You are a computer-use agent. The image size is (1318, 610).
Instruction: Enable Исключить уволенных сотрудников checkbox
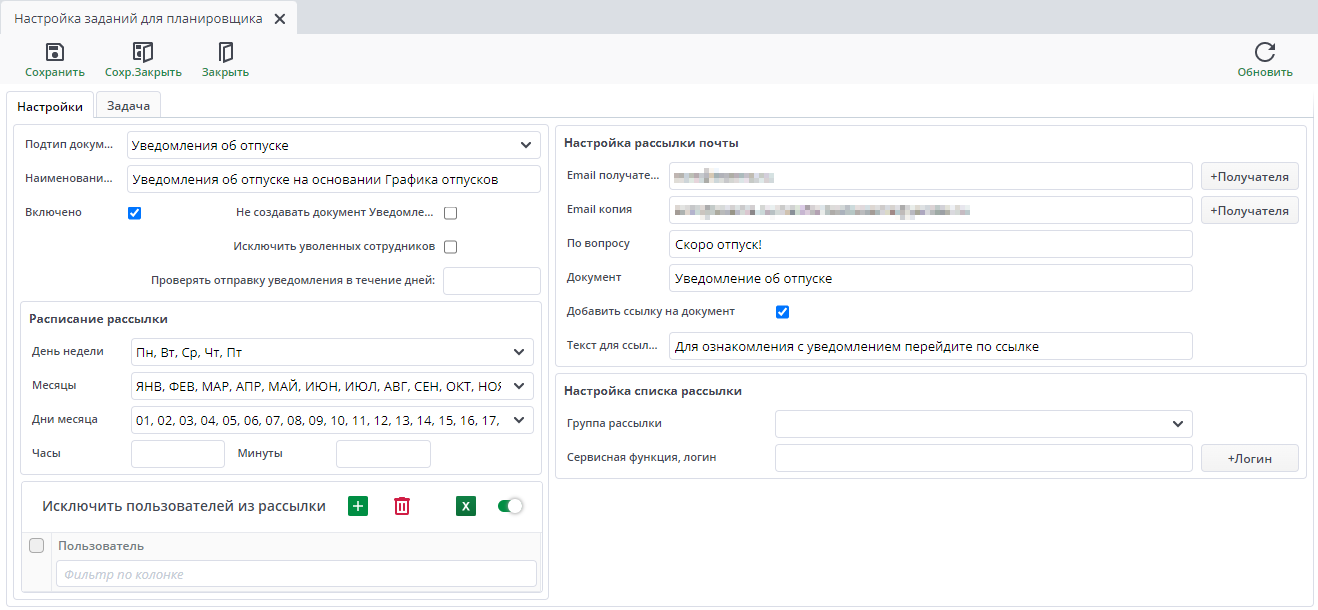click(x=450, y=247)
